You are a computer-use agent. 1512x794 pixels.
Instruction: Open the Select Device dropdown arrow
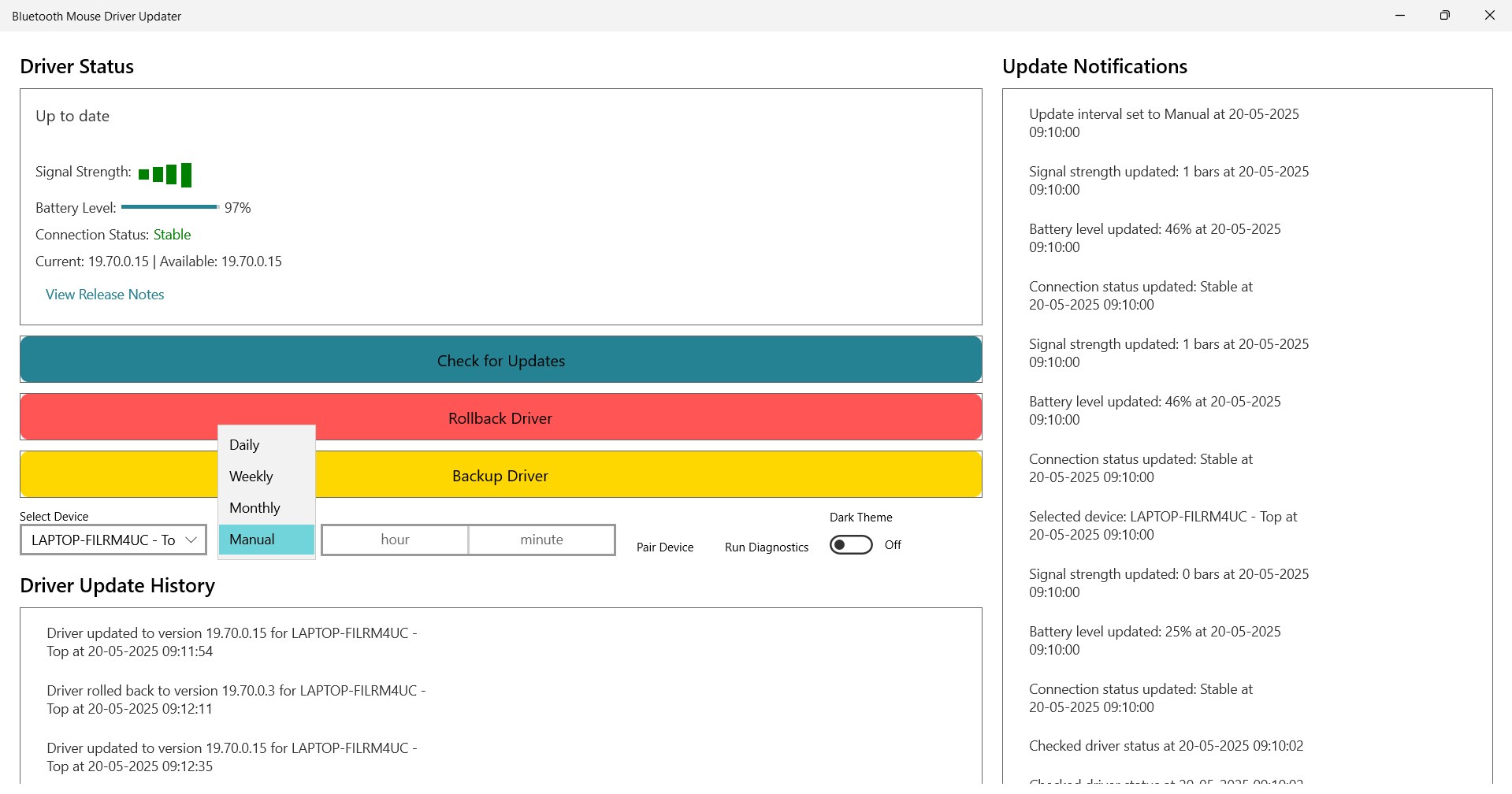coord(191,540)
